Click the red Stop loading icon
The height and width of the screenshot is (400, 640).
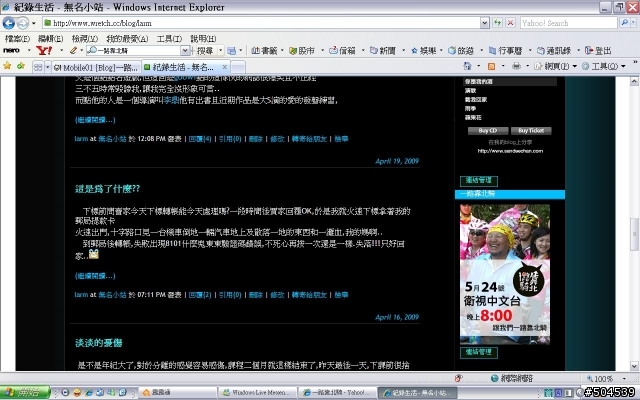(x=511, y=23)
